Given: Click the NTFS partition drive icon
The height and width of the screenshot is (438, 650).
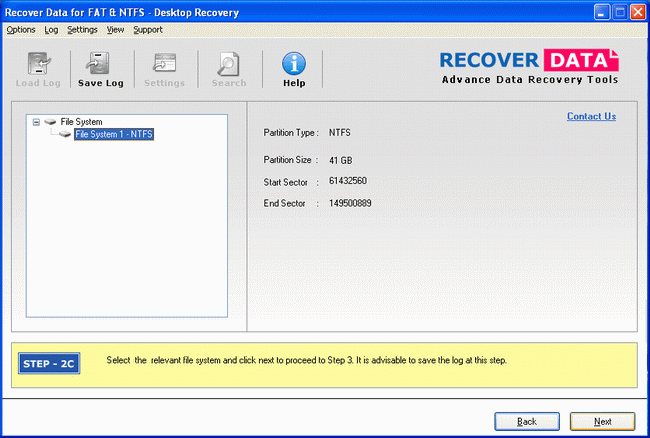Looking at the screenshot, I should click(65, 134).
